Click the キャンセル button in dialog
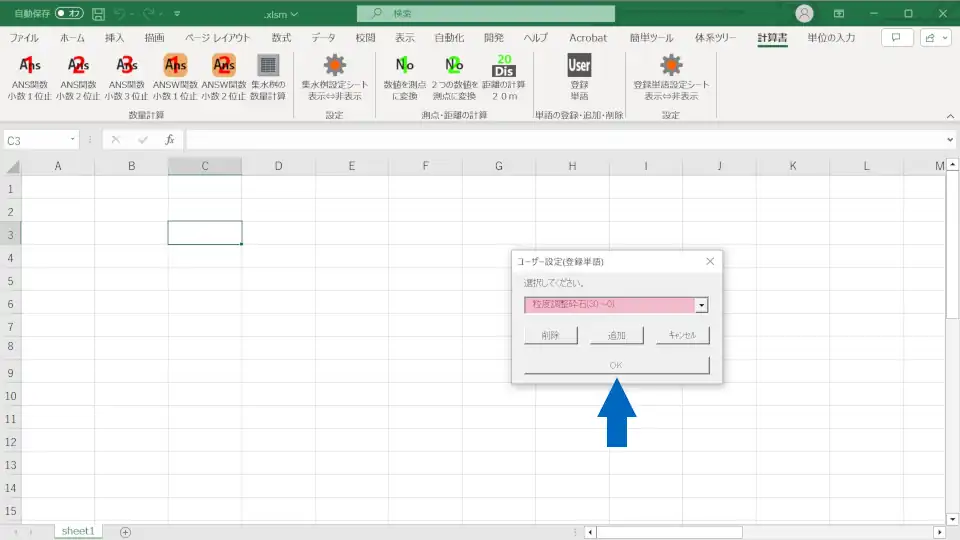The height and width of the screenshot is (540, 960). coord(682,335)
